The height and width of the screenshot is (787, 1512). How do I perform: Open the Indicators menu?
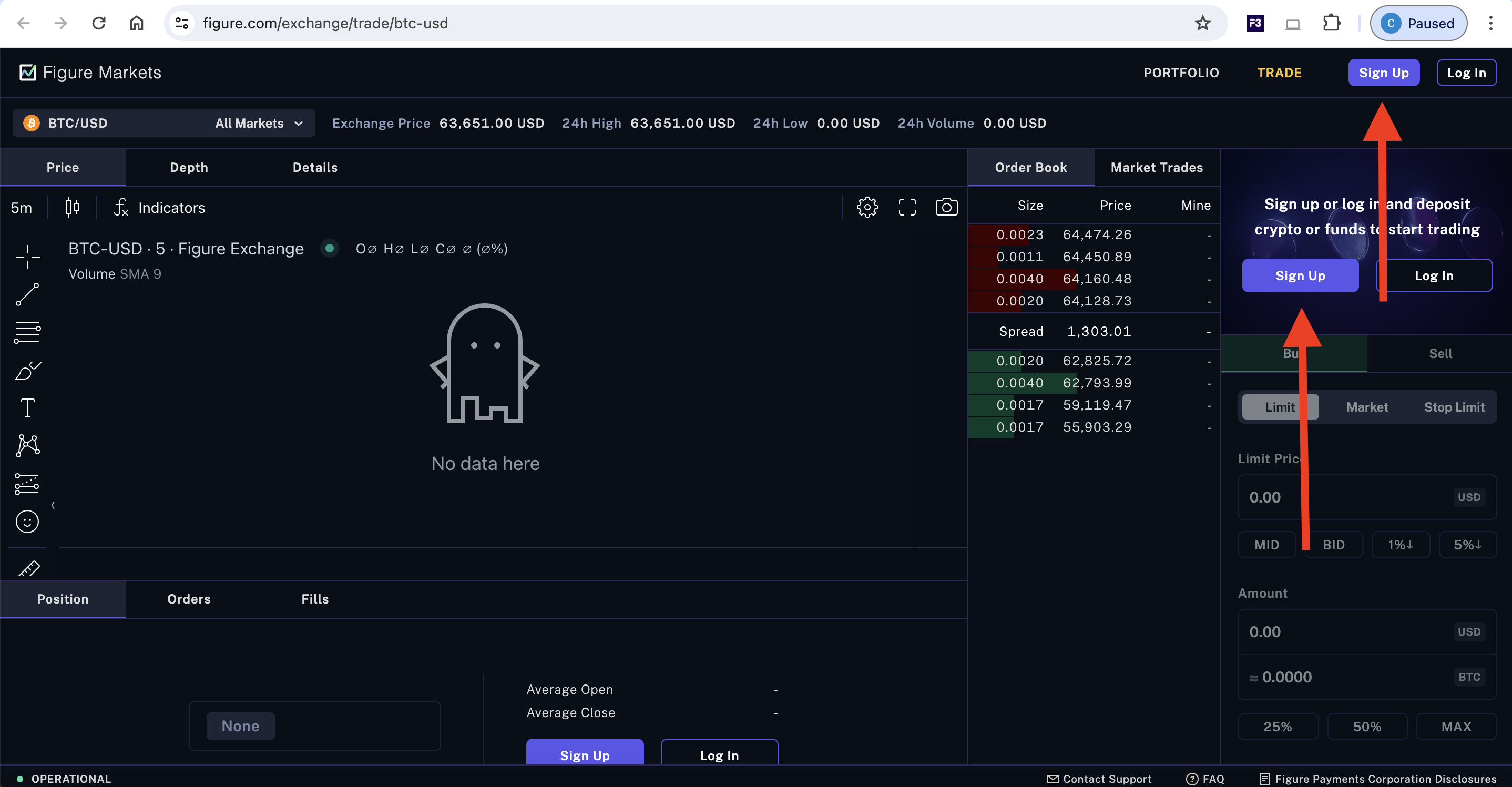160,208
